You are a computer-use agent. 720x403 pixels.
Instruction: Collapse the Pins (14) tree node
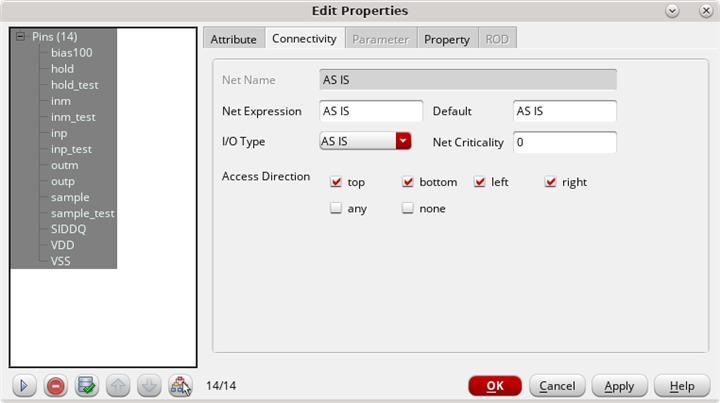tap(20, 37)
